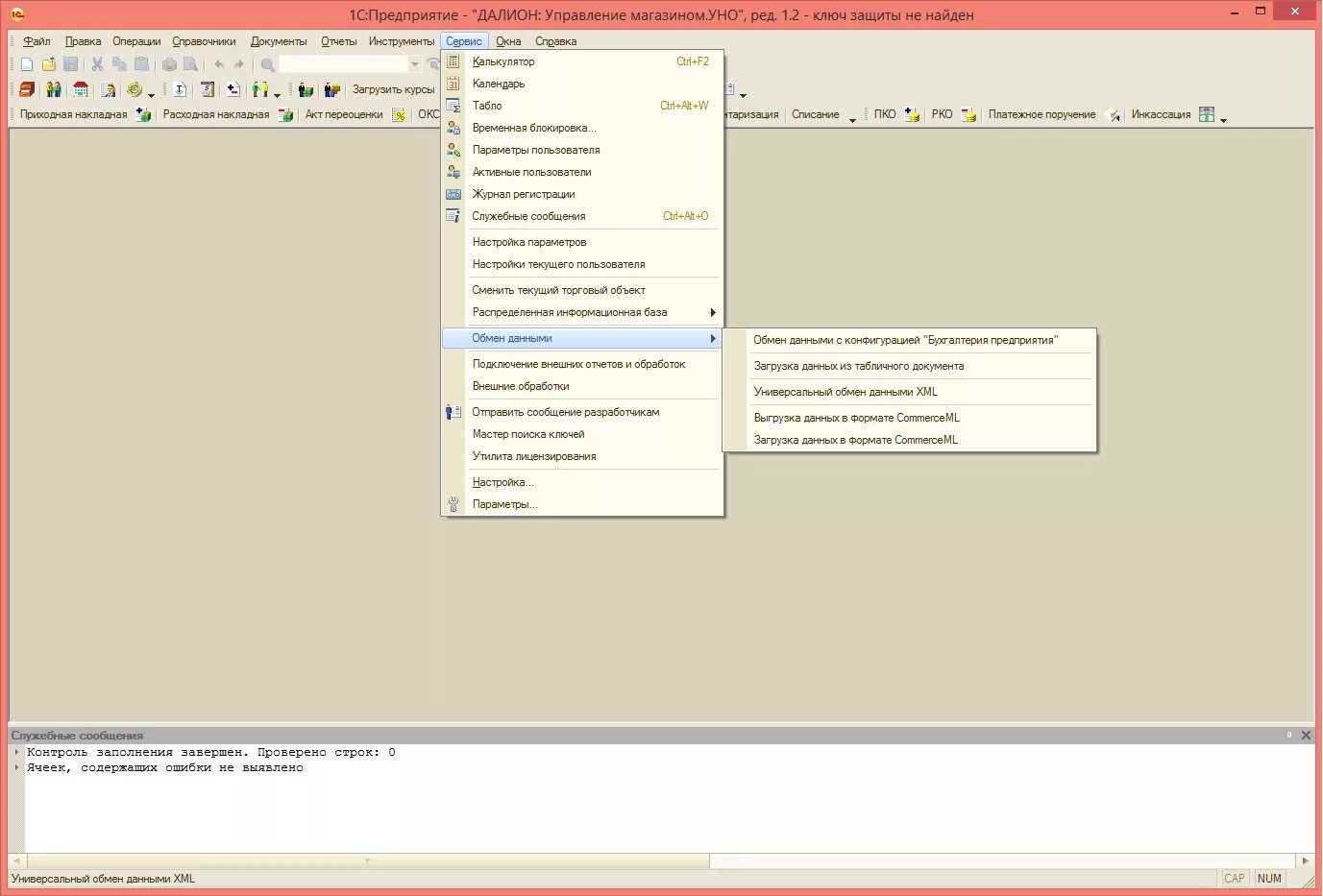Click the Find magnifier icon
Image resolution: width=1323 pixels, height=896 pixels.
(268, 64)
